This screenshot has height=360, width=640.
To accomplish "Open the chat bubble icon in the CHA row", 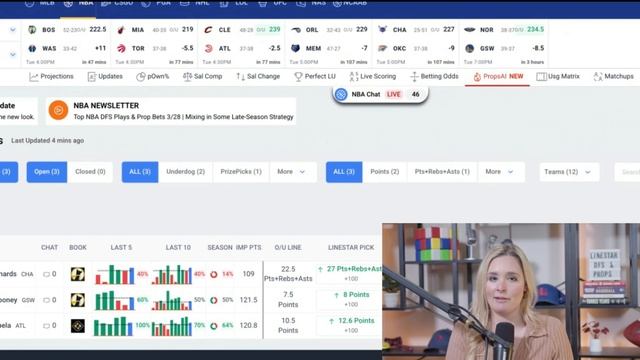I will coord(46,274).
